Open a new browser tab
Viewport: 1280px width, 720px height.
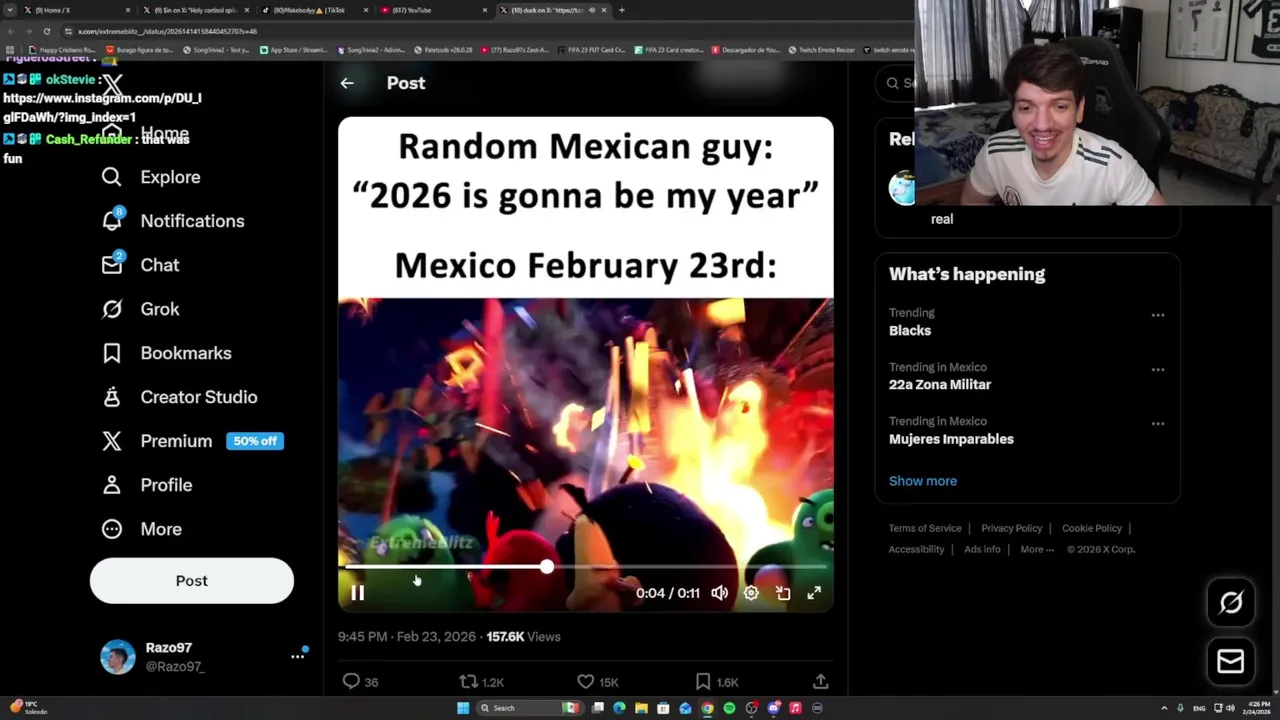tap(622, 10)
